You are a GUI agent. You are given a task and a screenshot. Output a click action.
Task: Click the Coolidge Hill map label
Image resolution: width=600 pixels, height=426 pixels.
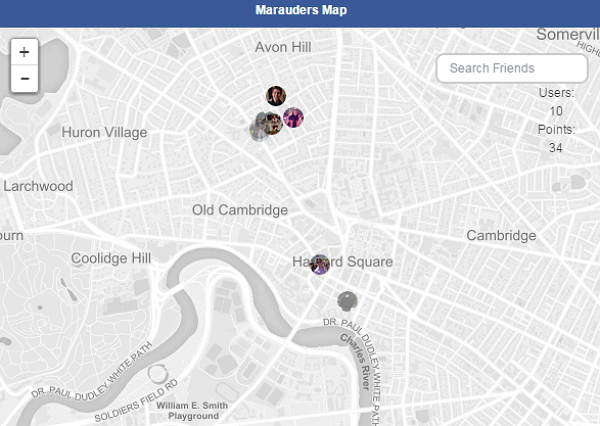pos(111,258)
